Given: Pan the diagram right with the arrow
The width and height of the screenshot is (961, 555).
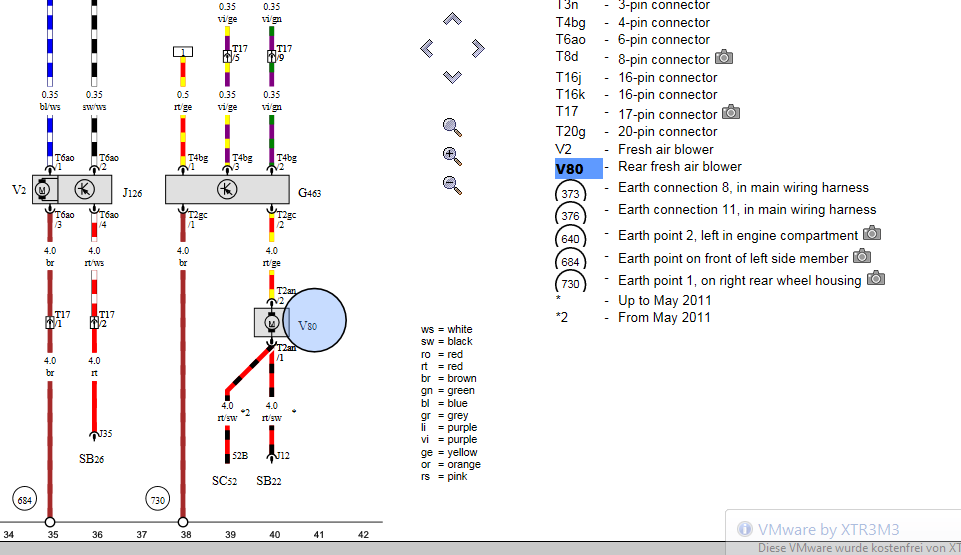Looking at the screenshot, I should tap(478, 48).
